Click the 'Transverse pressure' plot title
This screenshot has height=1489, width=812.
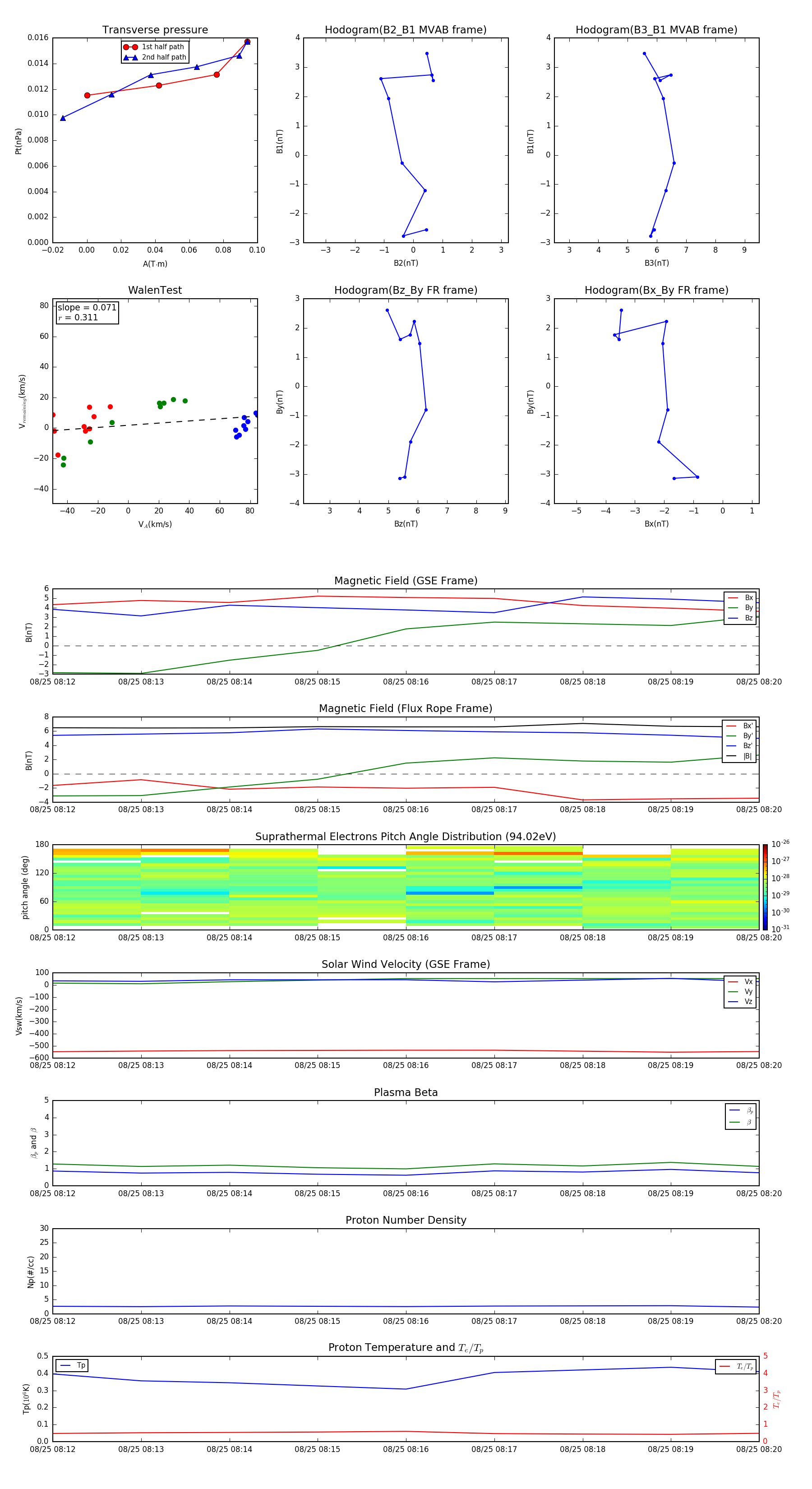(155, 30)
